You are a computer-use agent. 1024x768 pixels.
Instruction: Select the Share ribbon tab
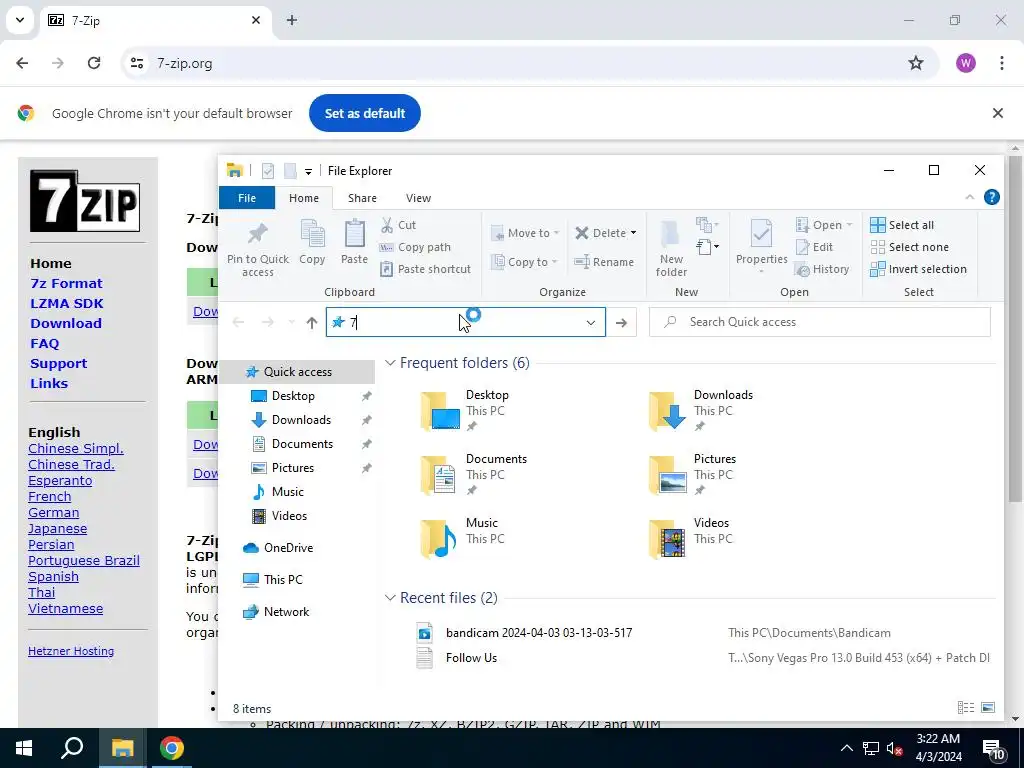[362, 198]
